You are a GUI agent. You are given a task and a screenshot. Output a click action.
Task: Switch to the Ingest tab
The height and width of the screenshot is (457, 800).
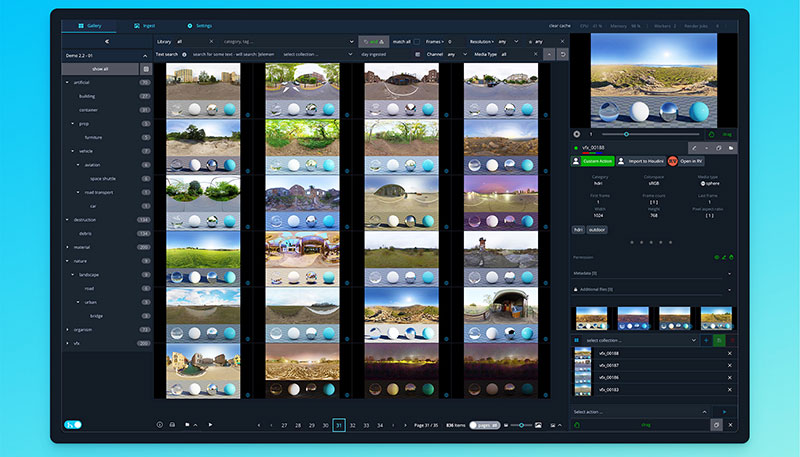click(144, 26)
